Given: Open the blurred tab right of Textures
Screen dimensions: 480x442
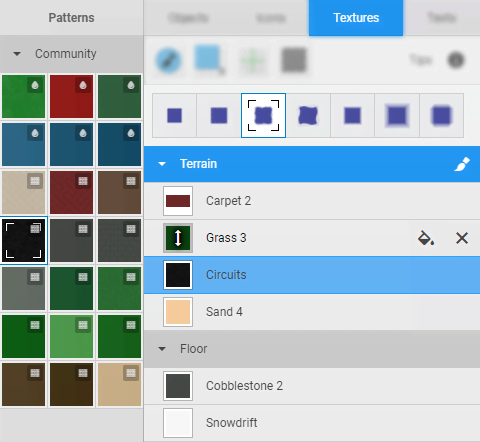Looking at the screenshot, I should 441,18.
